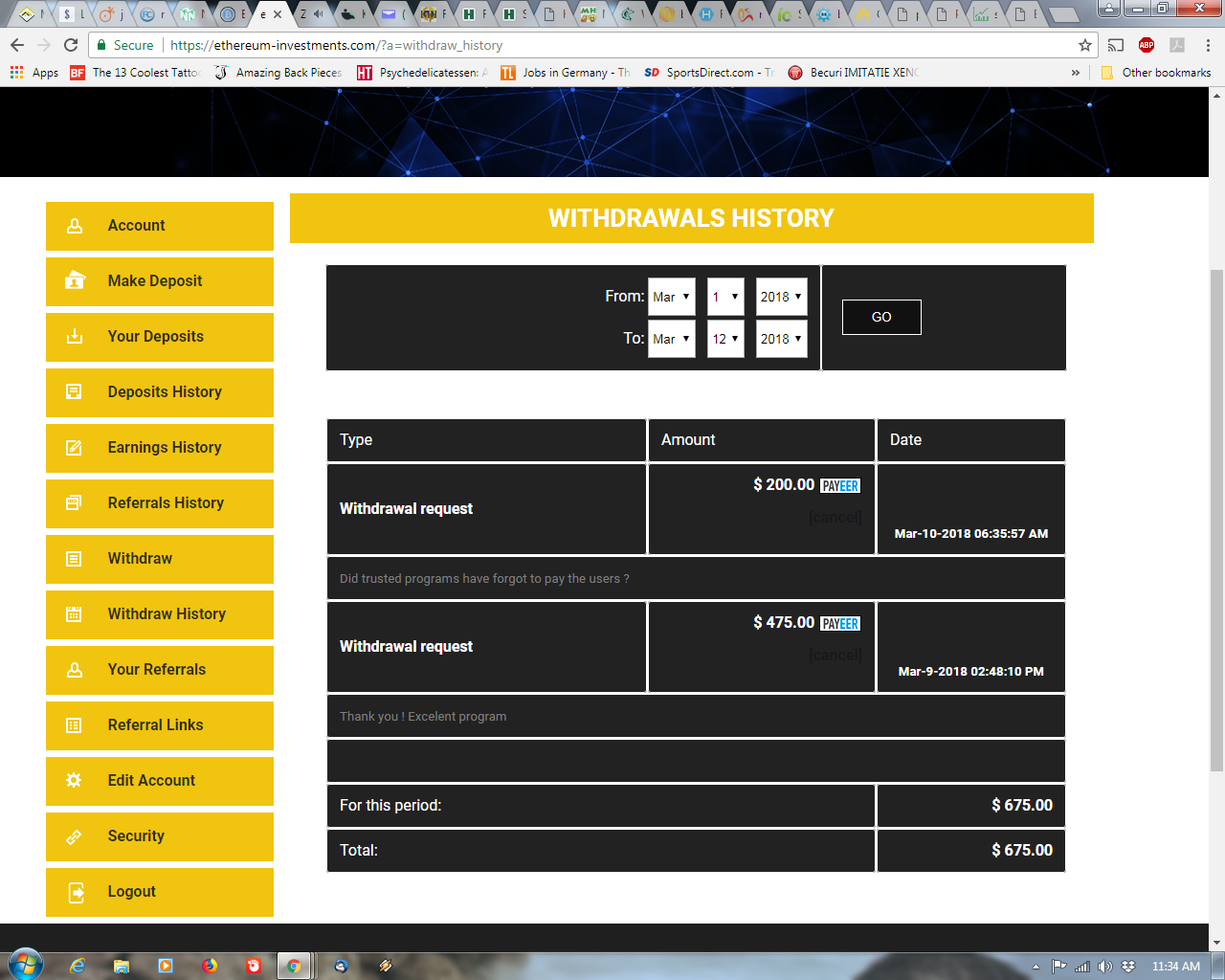
Task: Bookmark this page with star icon
Action: coord(1084,45)
